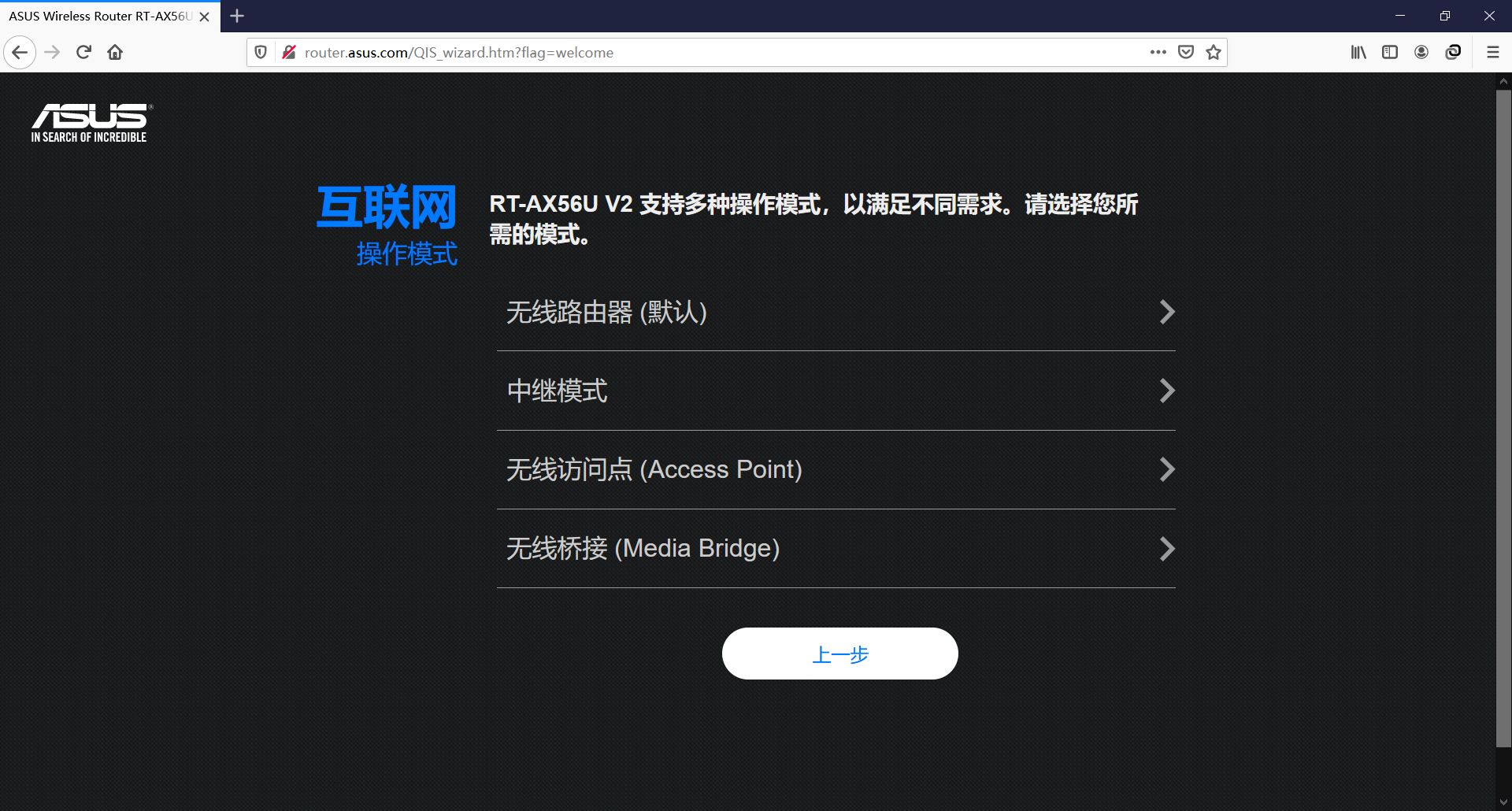The image size is (1512, 811).
Task: Bookmark this page with star icon
Action: (1214, 53)
